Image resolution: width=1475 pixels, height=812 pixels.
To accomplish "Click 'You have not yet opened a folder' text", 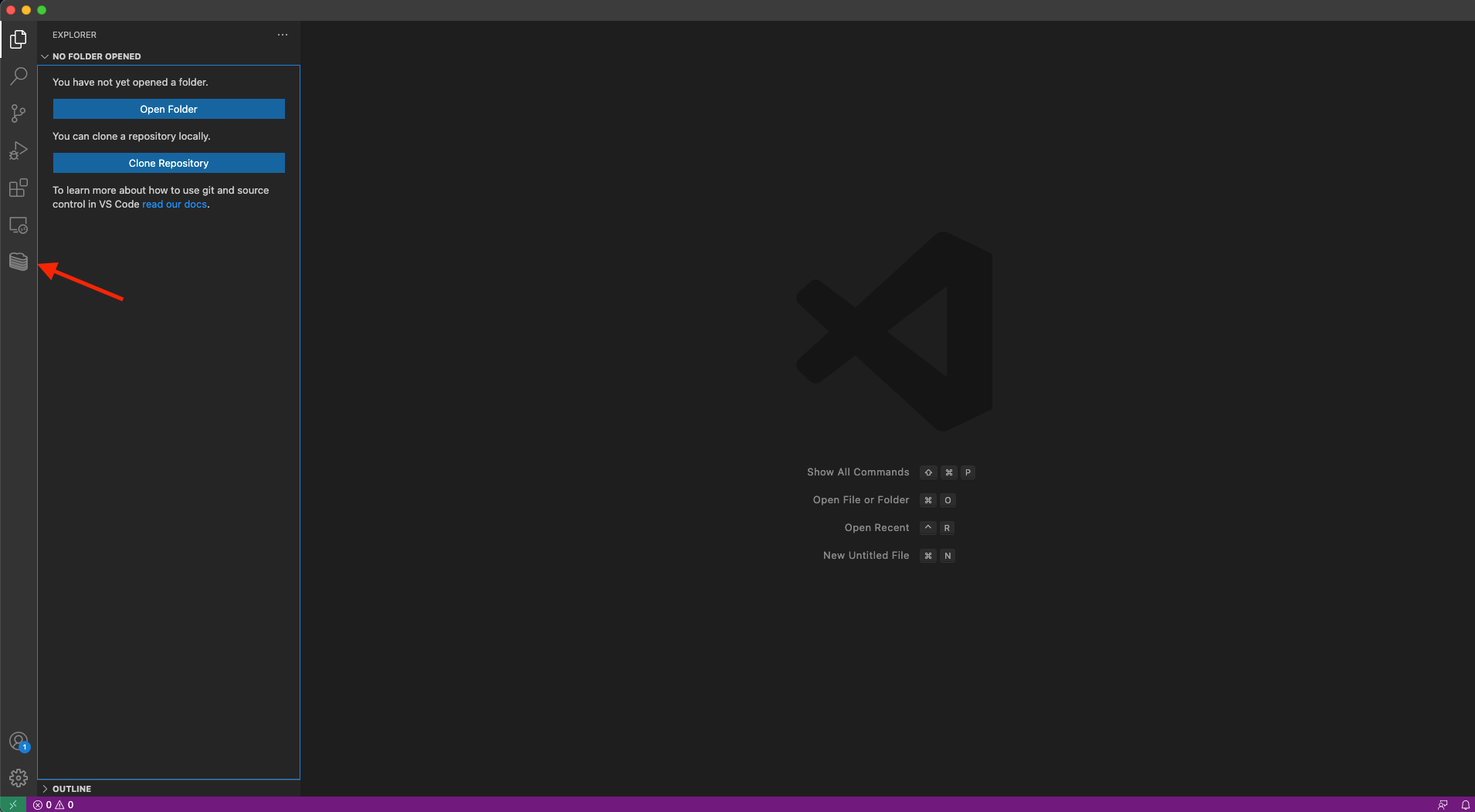I will point(131,82).
